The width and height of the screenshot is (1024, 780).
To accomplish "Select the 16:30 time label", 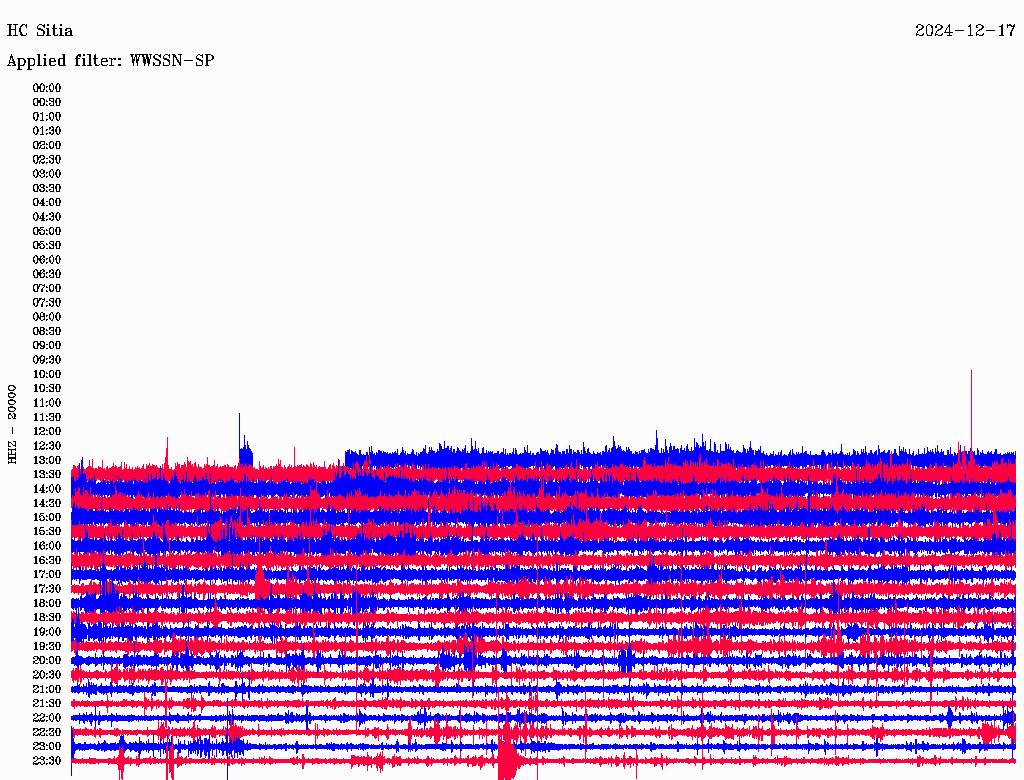I will pyautogui.click(x=47, y=561).
